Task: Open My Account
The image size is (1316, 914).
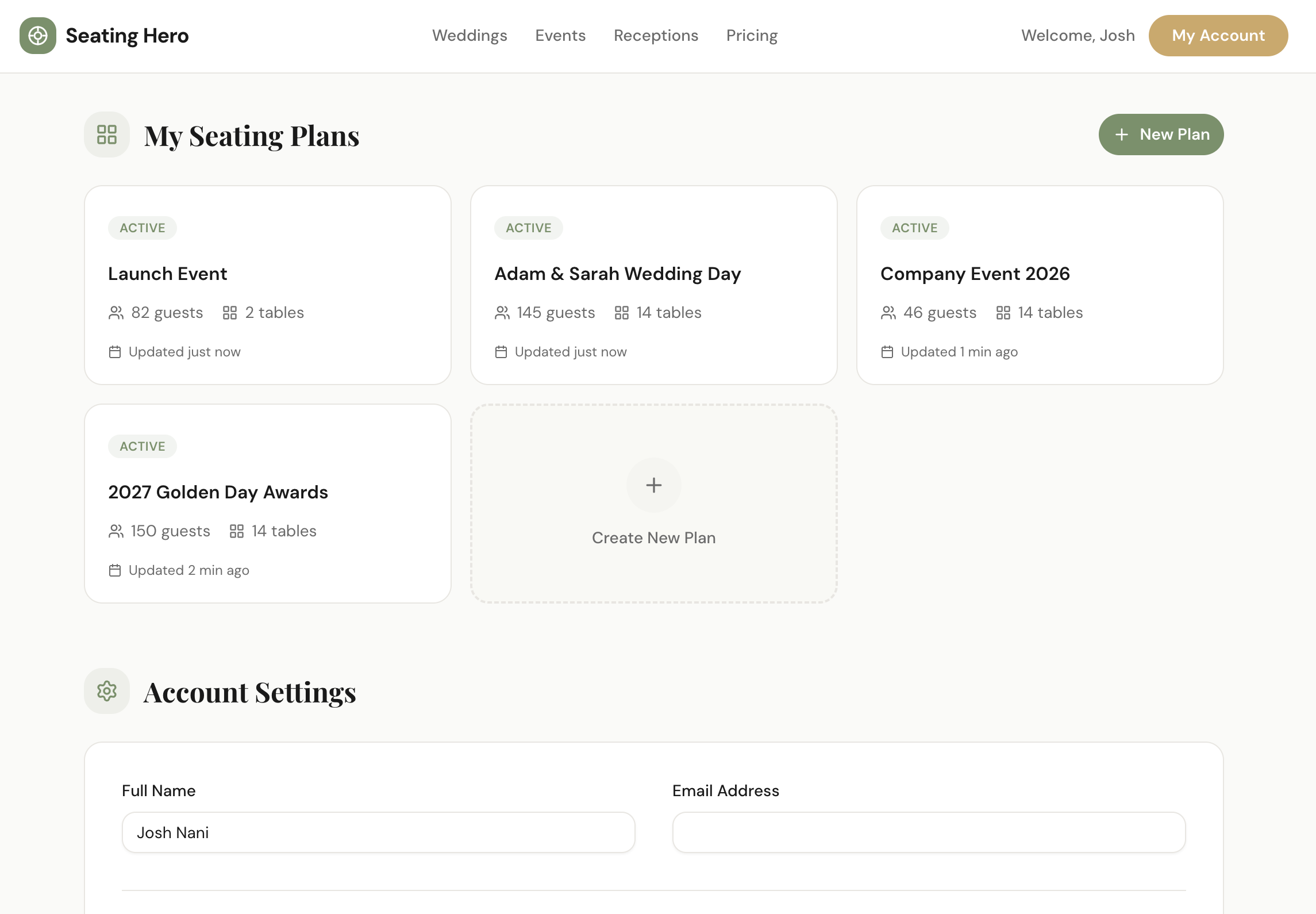Action: pyautogui.click(x=1218, y=36)
